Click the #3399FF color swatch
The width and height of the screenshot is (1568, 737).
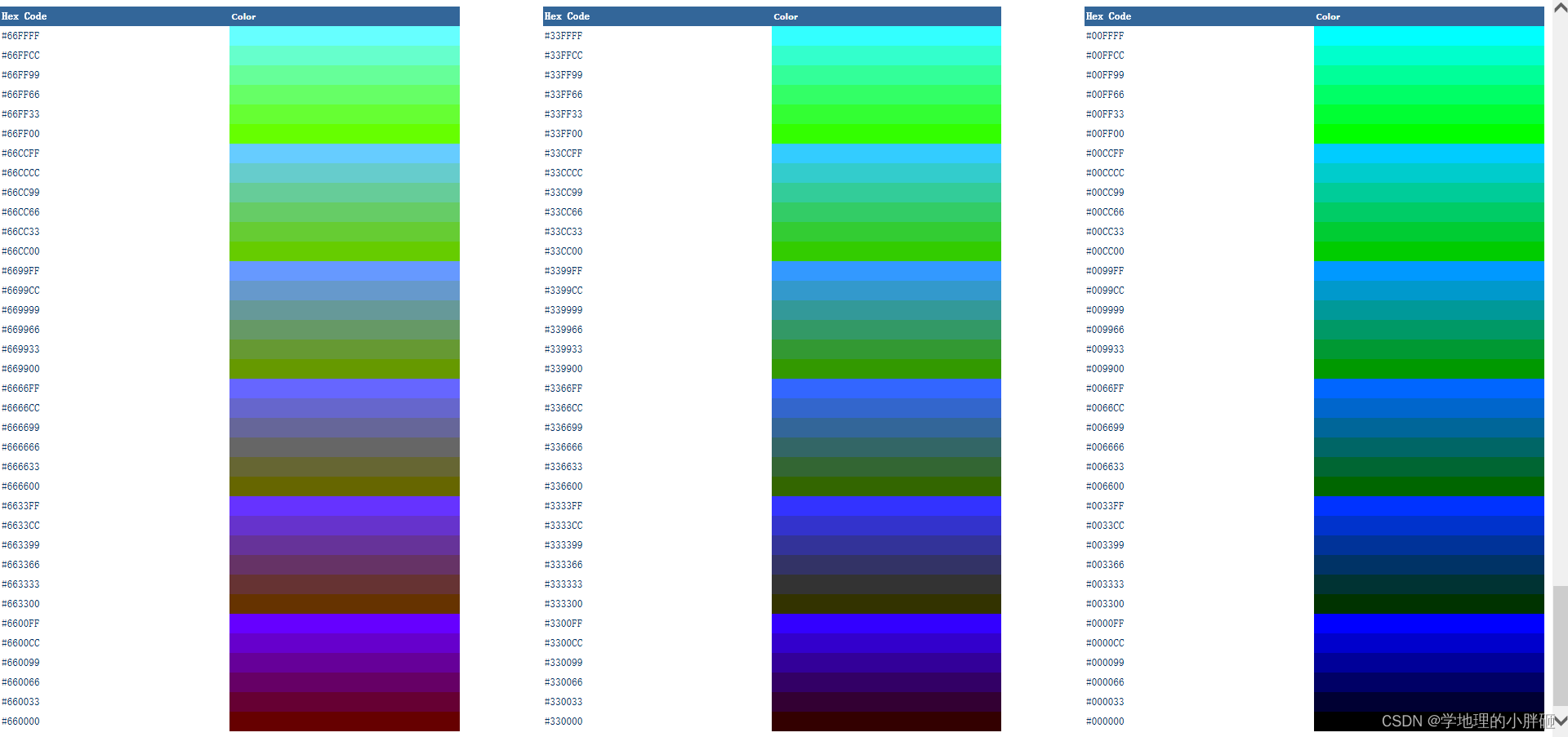[x=886, y=271]
